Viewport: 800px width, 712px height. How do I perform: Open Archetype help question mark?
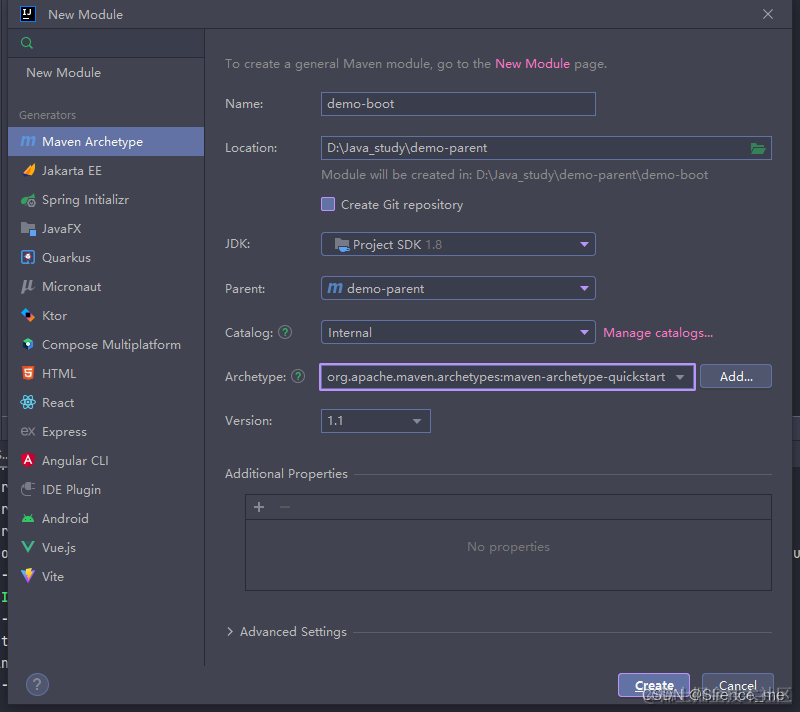pyautogui.click(x=298, y=376)
